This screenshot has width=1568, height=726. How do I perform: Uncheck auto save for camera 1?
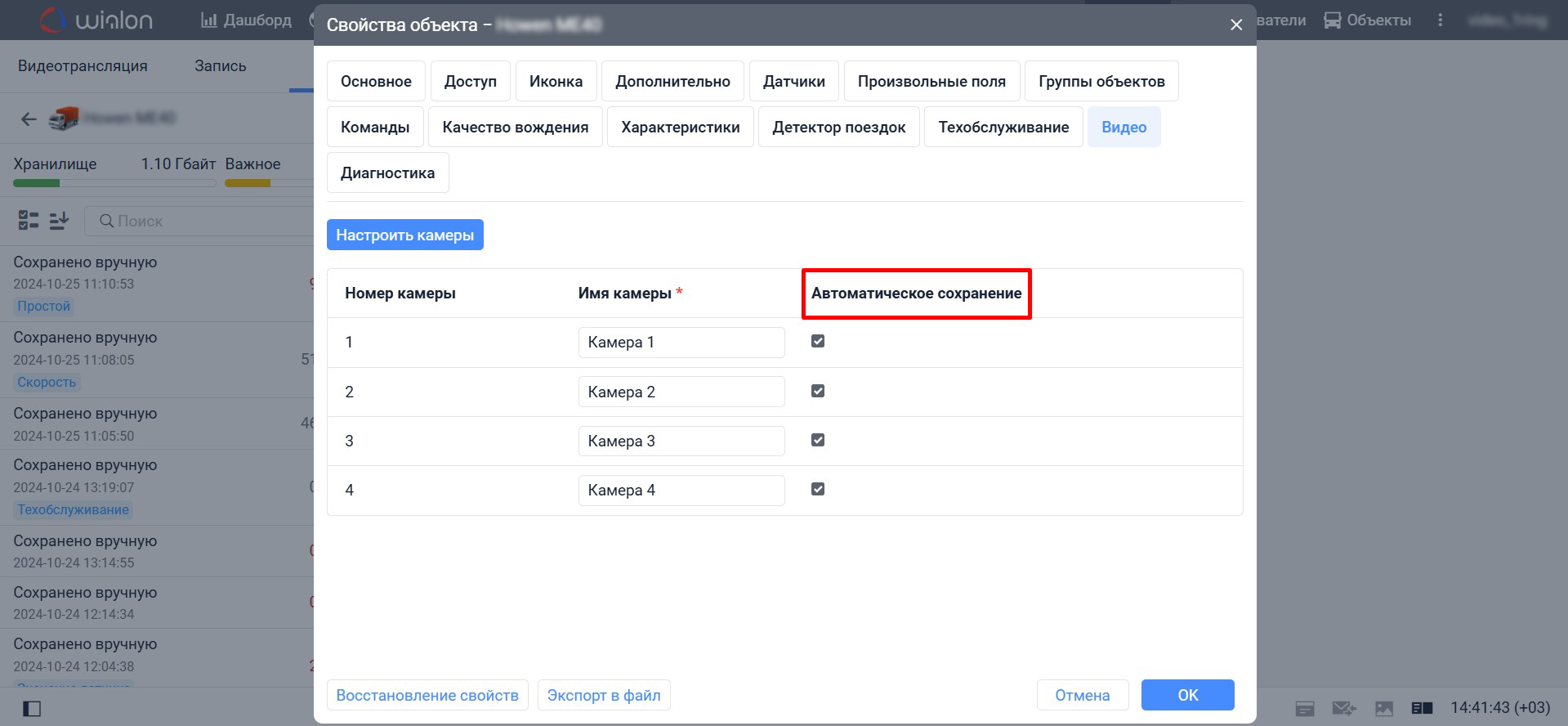click(818, 341)
